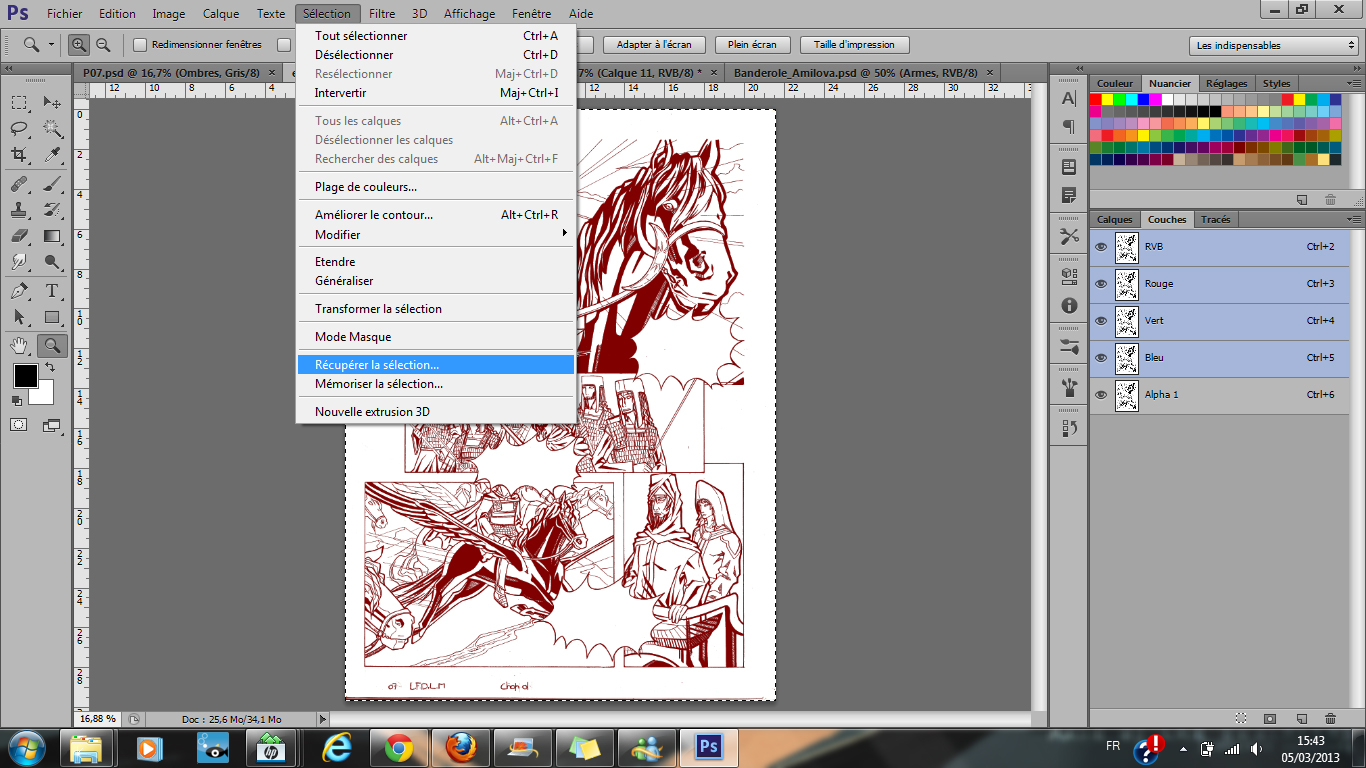
Task: Enable Redimensionner fenêtres checkbox
Action: tap(140, 44)
